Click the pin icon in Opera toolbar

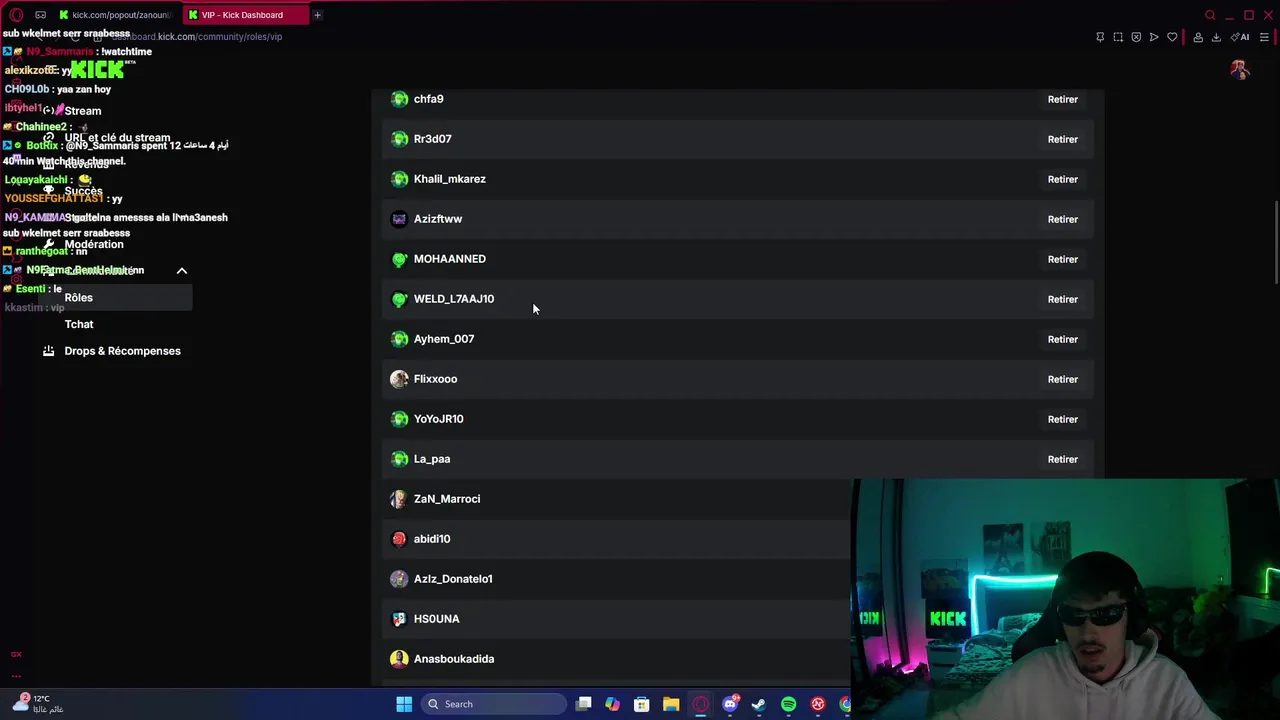pos(1100,37)
